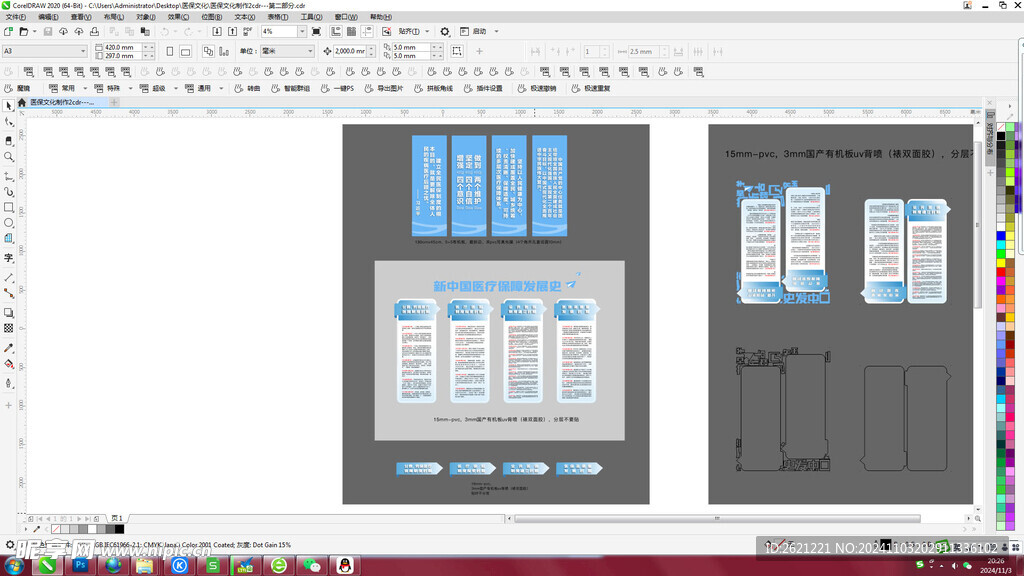Select the Text tool in toolbox
This screenshot has height=576, width=1024.
[9, 258]
